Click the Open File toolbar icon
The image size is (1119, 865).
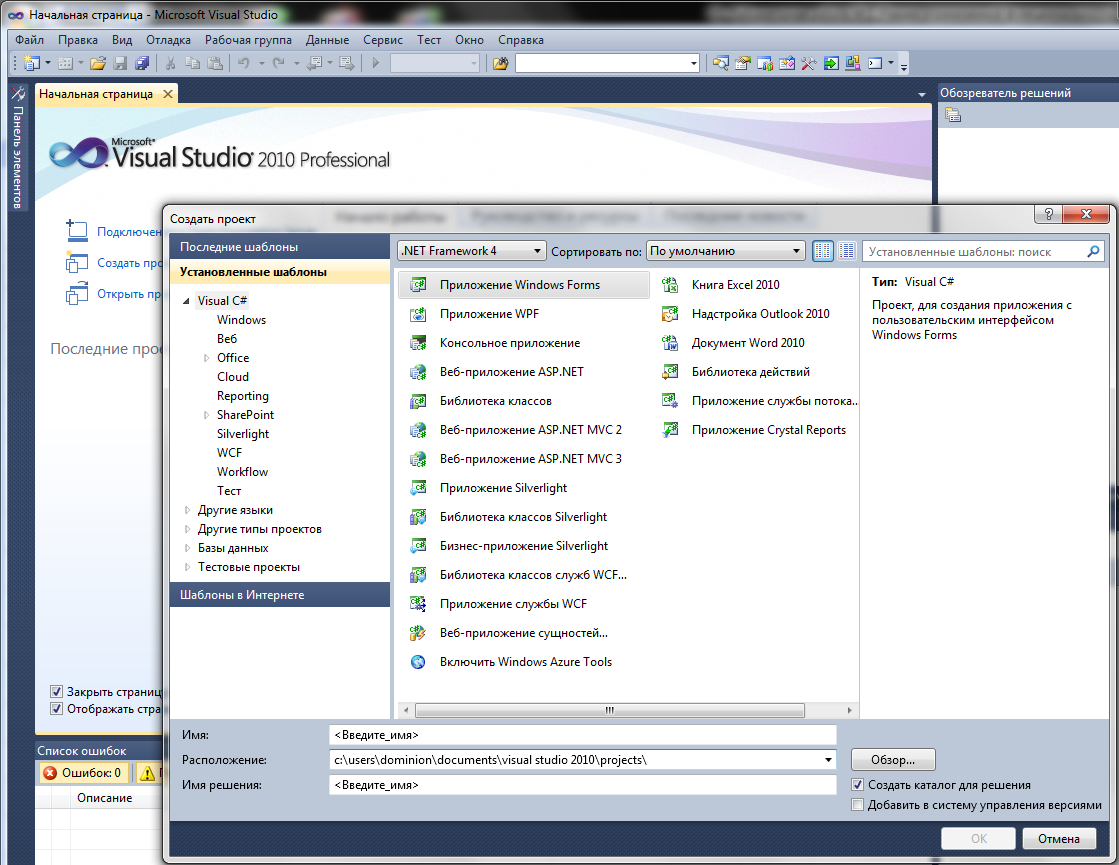click(x=98, y=64)
